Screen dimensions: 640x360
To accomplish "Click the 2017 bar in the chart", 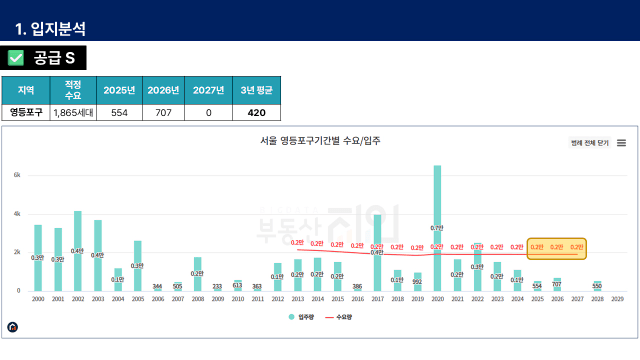I will (378, 253).
